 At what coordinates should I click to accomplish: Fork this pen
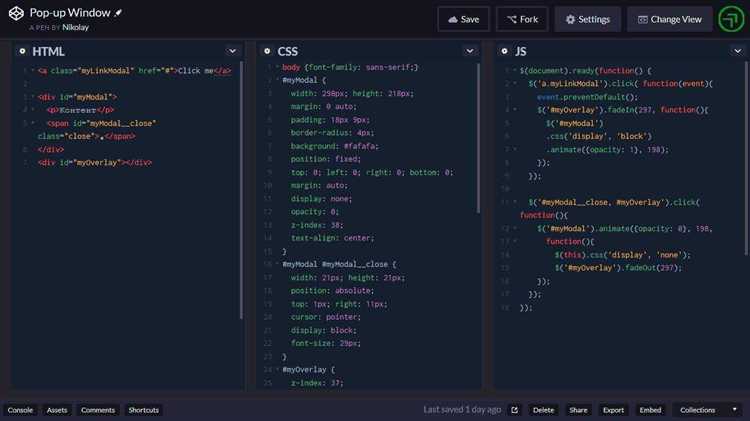click(522, 19)
